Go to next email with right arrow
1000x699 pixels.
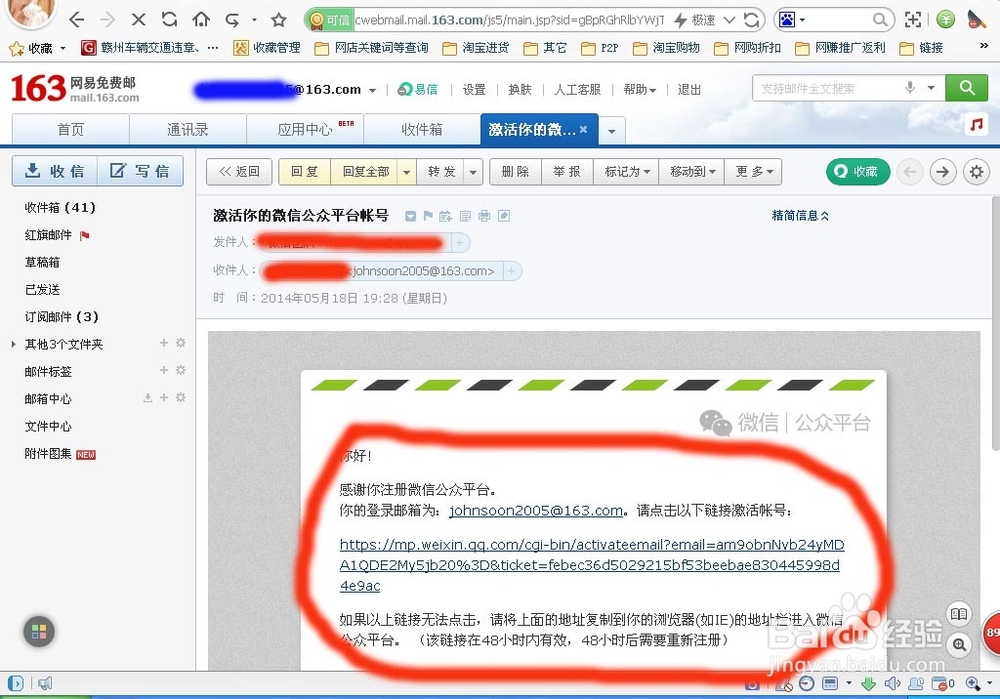[x=943, y=172]
